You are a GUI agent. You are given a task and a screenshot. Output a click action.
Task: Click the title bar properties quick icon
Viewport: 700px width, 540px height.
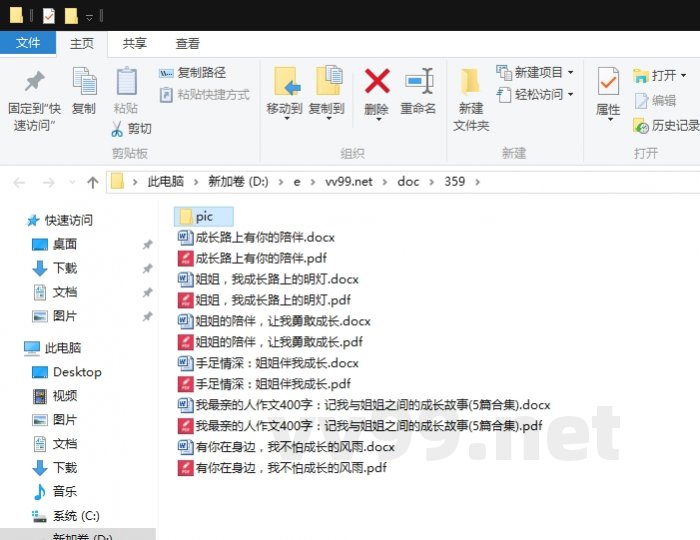pyautogui.click(x=49, y=17)
